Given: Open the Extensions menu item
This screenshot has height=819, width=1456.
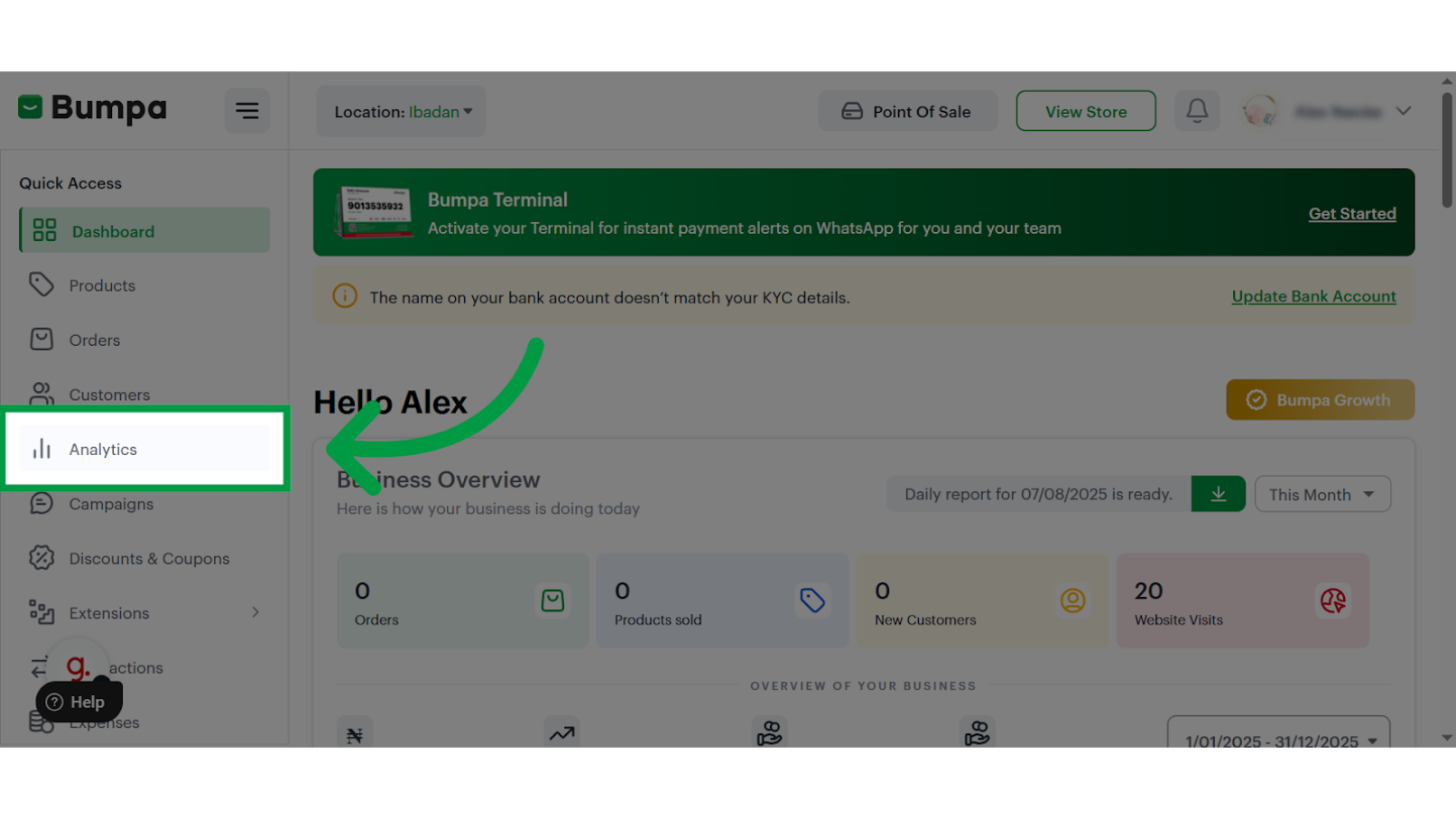Looking at the screenshot, I should [144, 613].
